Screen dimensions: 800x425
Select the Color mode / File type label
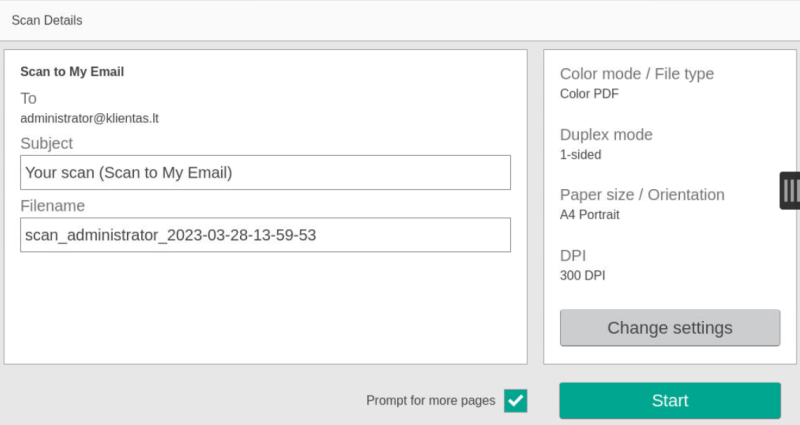[x=636, y=74]
